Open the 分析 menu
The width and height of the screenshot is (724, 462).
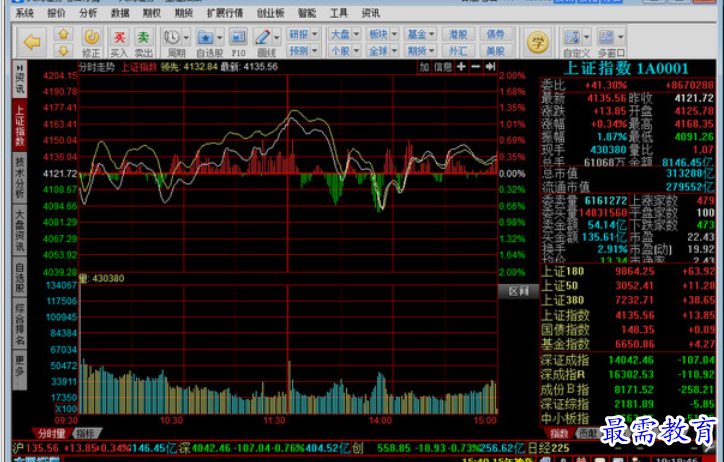click(88, 13)
